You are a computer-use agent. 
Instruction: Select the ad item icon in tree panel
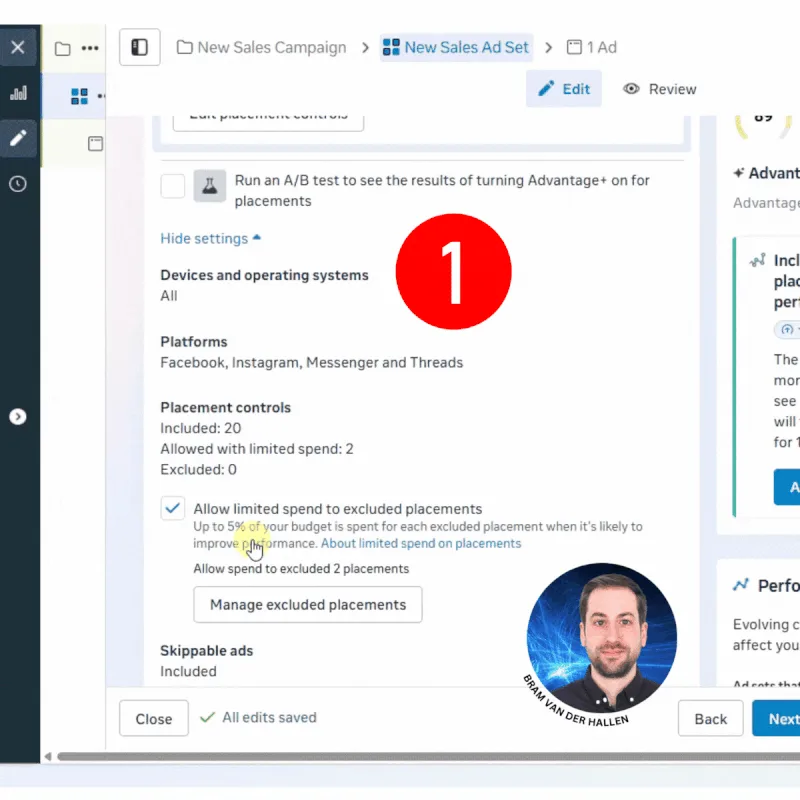(95, 143)
